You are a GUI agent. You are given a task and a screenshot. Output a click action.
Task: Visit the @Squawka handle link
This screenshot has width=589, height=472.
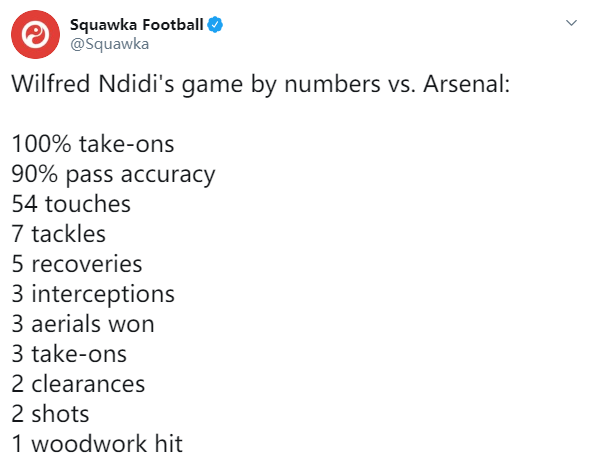[x=110, y=44]
